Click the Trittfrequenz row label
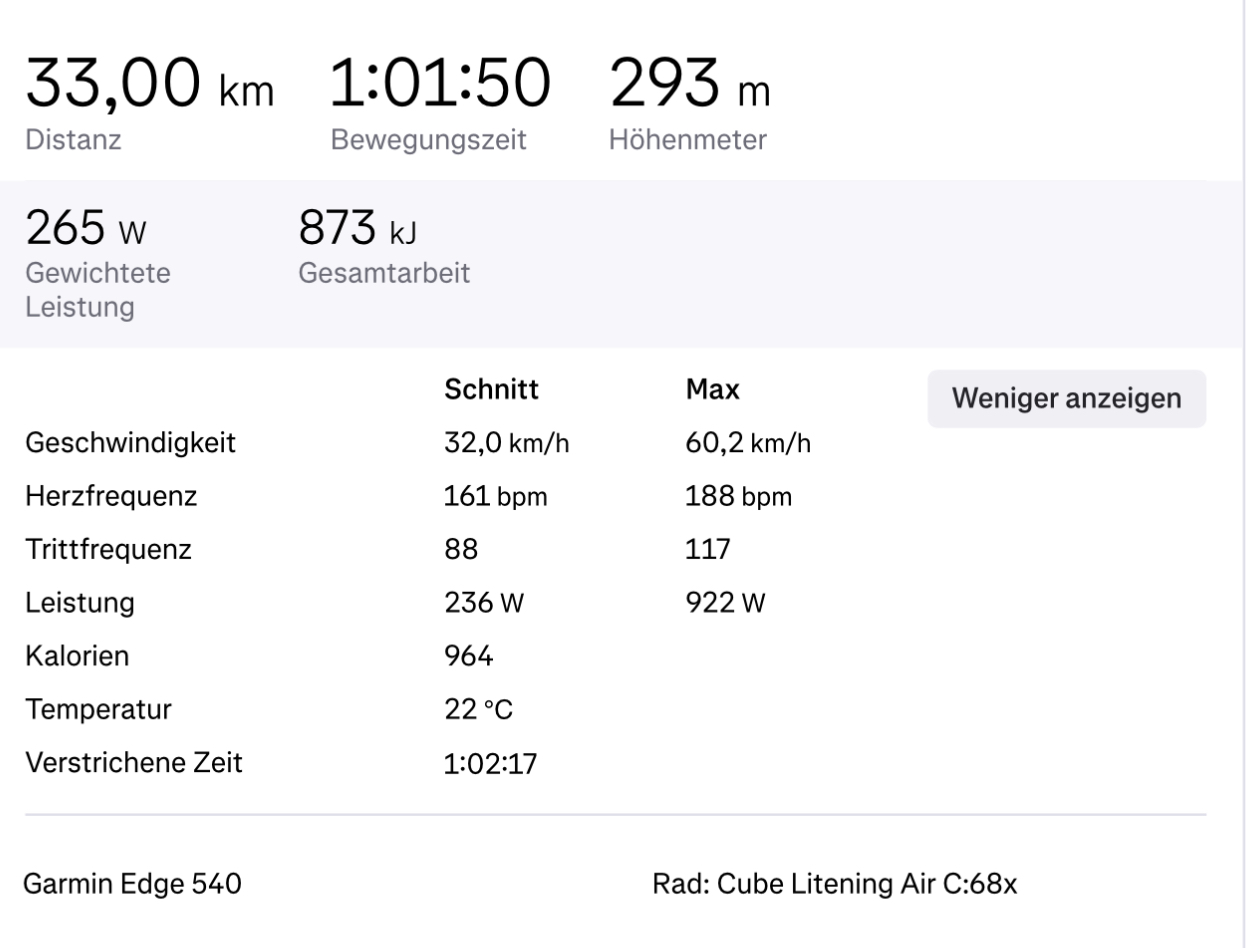Image resolution: width=1252 pixels, height=948 pixels. pos(107,550)
